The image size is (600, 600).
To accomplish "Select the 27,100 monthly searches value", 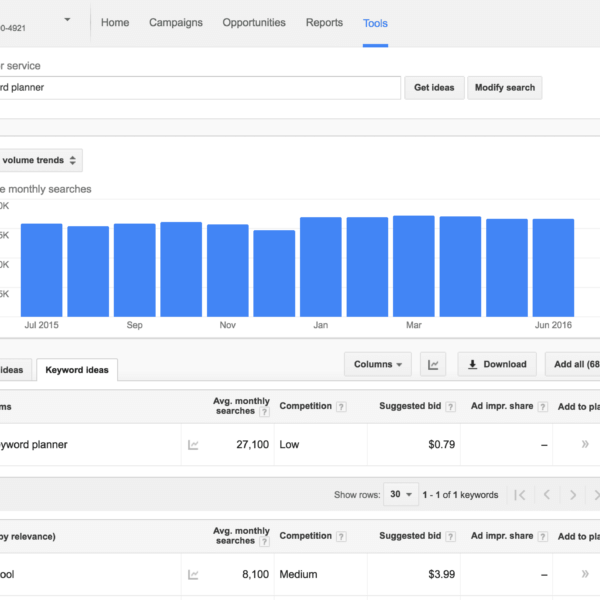I will 253,444.
